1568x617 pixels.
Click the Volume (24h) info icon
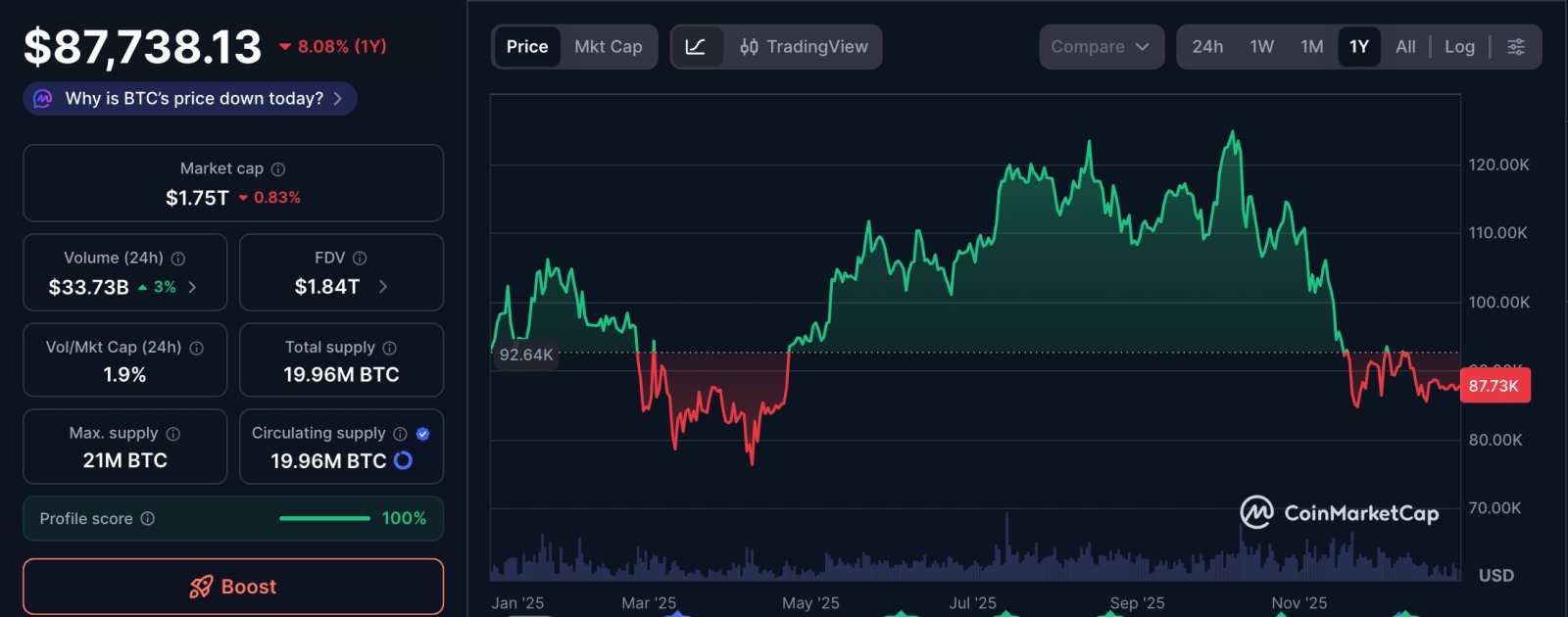[x=176, y=258]
